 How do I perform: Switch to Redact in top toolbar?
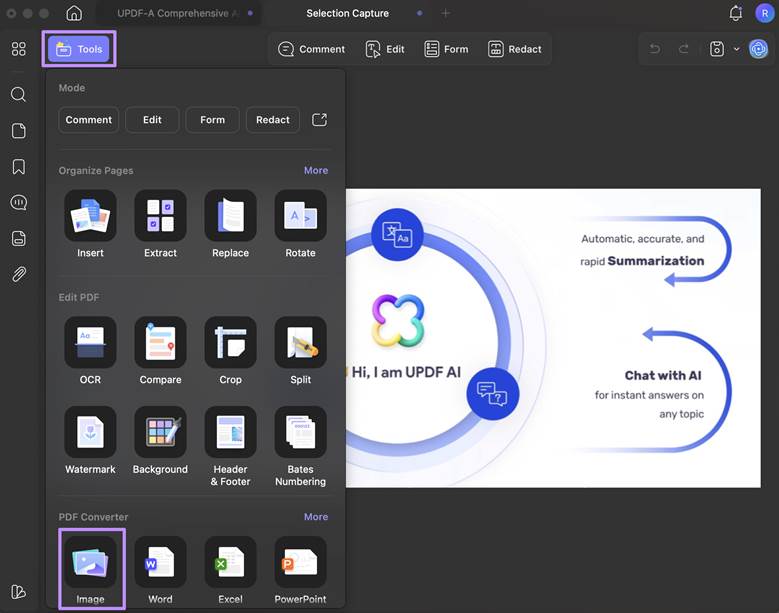pyautogui.click(x=515, y=49)
